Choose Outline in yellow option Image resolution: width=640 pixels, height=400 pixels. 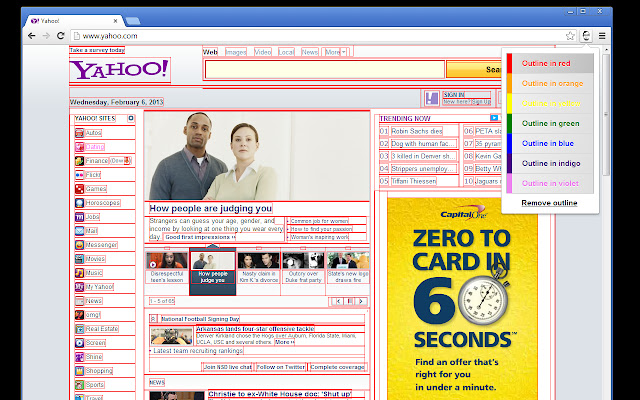coord(550,103)
